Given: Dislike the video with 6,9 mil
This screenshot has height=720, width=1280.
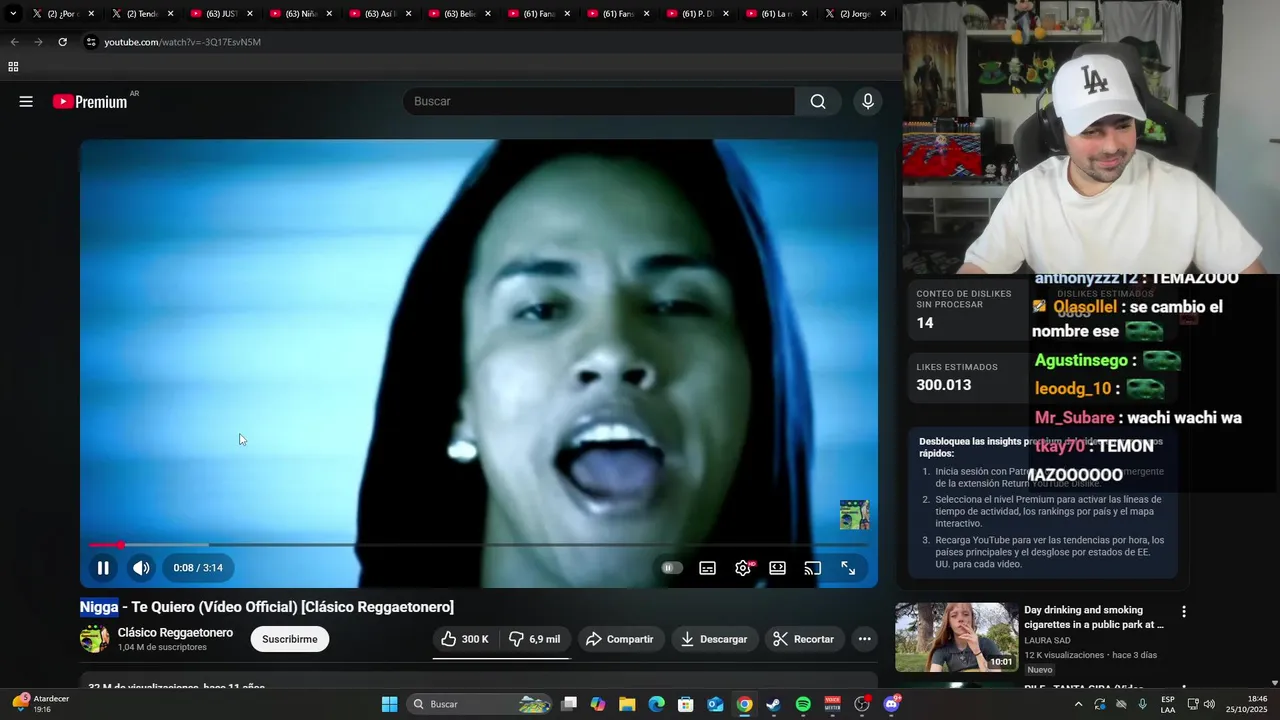Looking at the screenshot, I should (534, 639).
